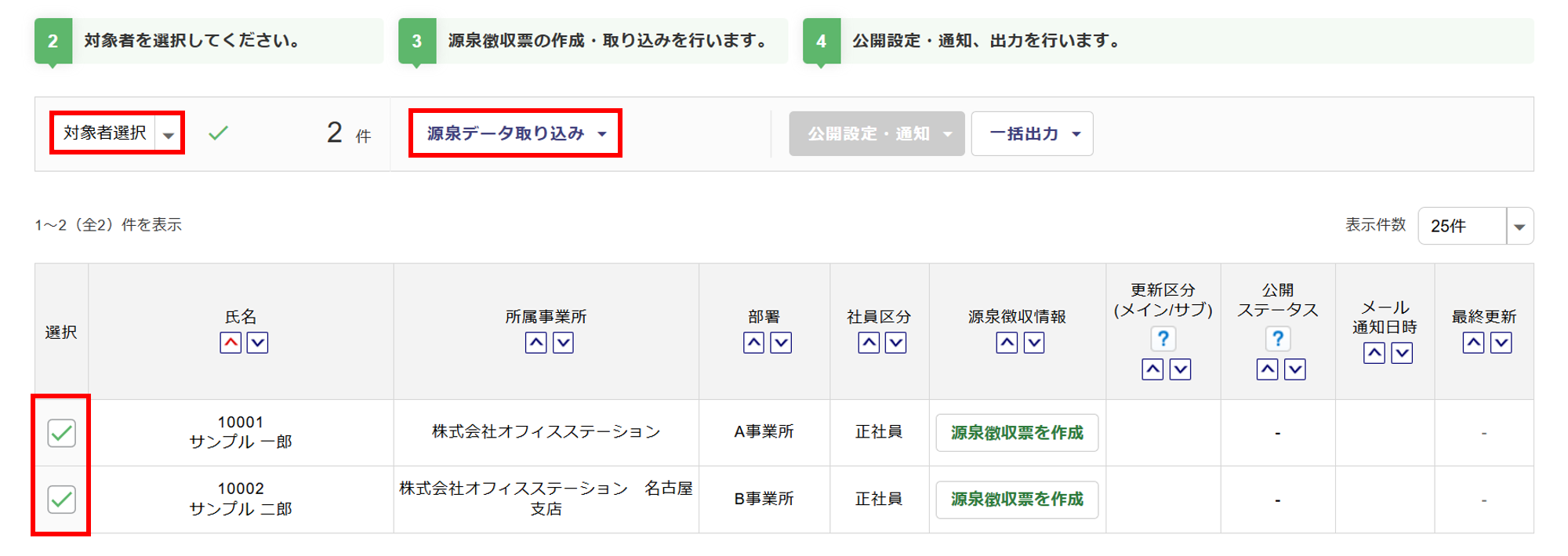Viewport: 1568px width, 556px height.
Task: Sort 部署 column descending
Action: coord(781,343)
